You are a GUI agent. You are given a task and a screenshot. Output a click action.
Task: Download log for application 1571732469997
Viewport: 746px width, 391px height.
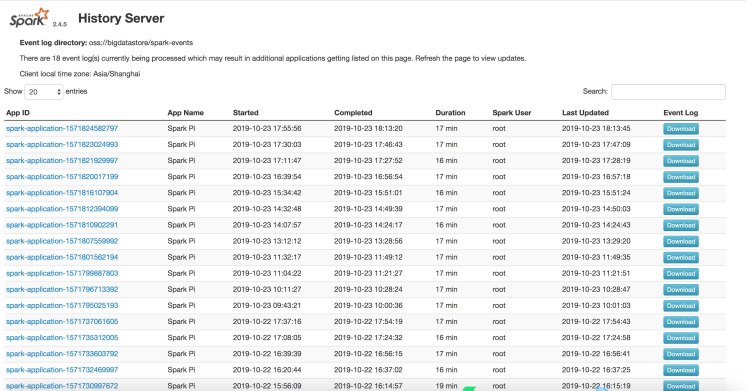[681, 370]
